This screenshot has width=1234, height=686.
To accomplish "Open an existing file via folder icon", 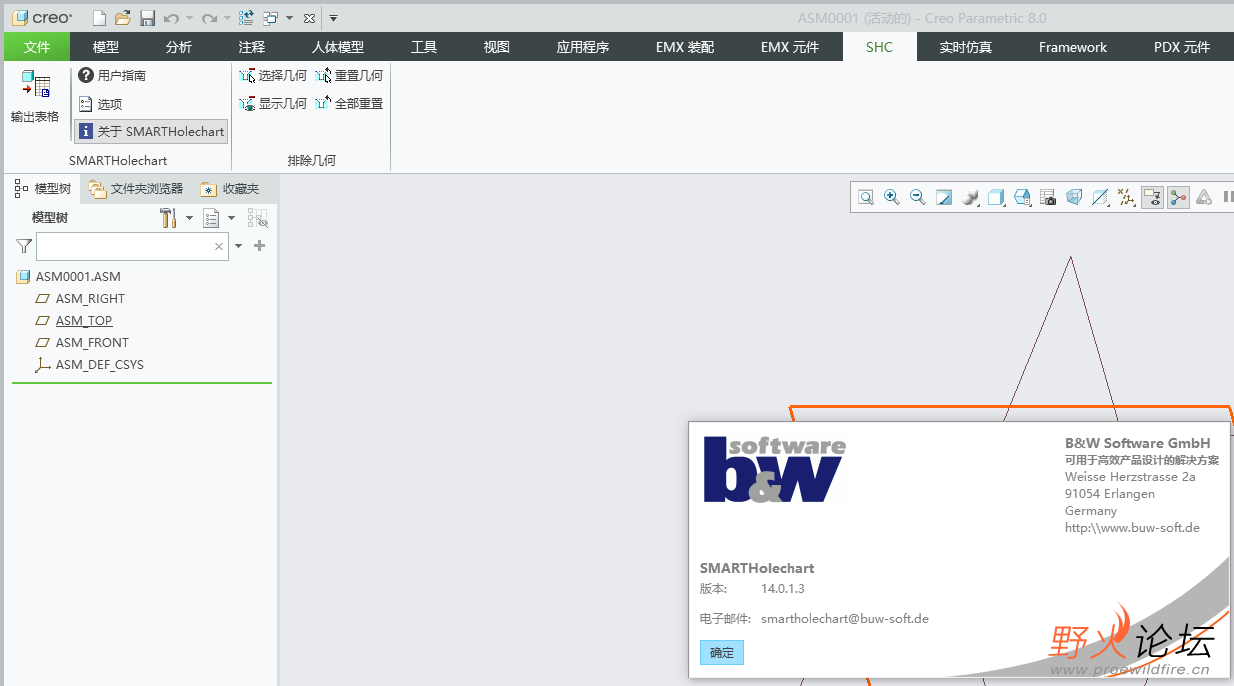I will click(123, 18).
